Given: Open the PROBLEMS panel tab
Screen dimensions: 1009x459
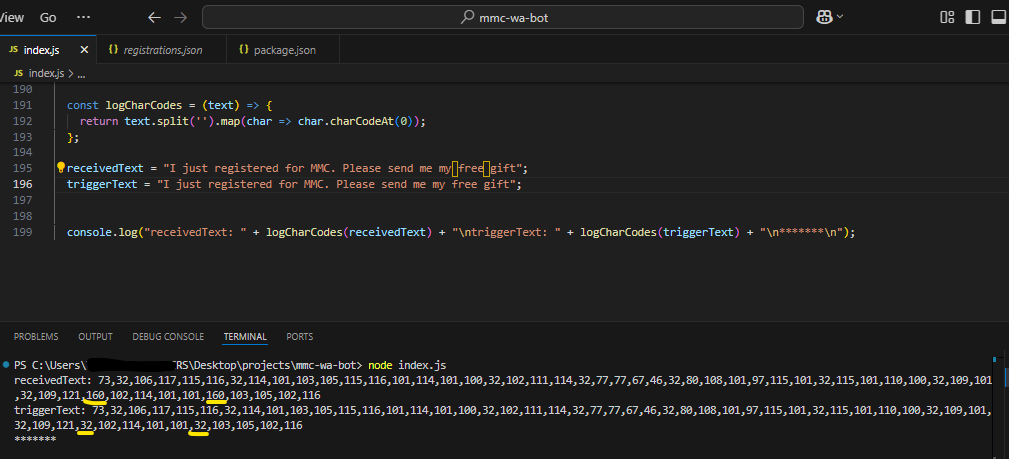Looking at the screenshot, I should point(36,337).
